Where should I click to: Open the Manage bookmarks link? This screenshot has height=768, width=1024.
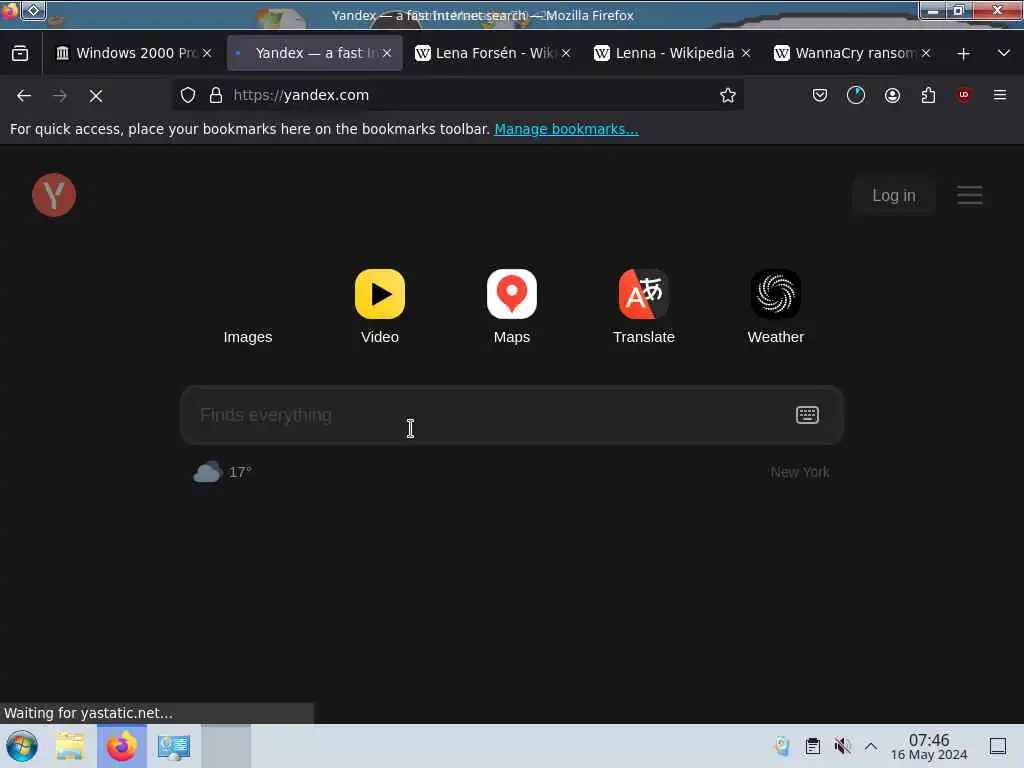point(566,129)
